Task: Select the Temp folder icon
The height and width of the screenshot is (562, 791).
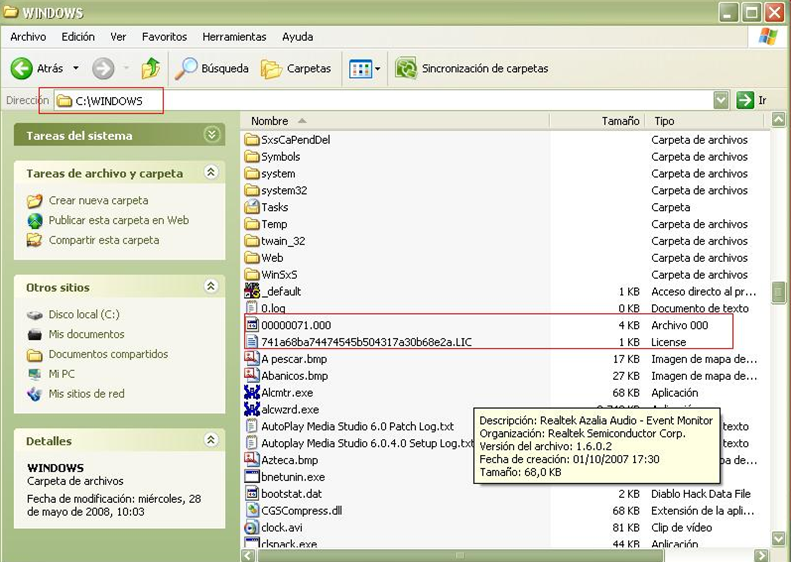Action: (252, 224)
